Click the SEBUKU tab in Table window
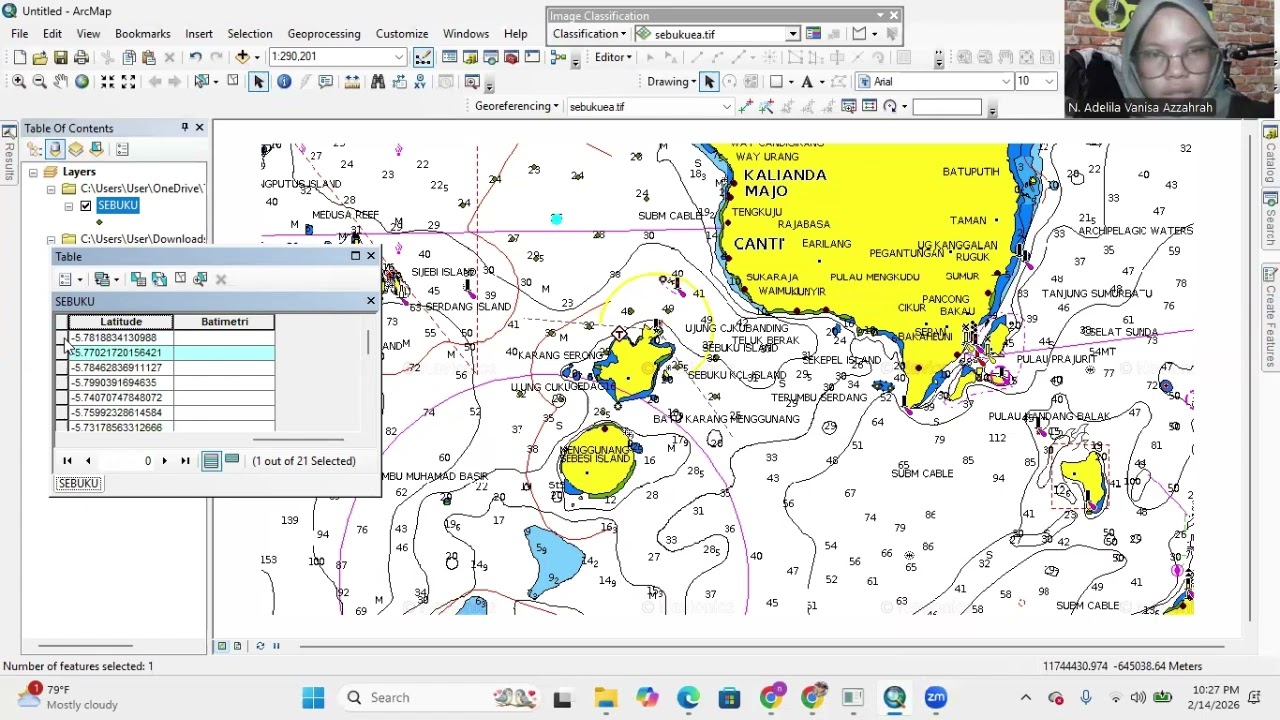The image size is (1280, 720). pos(79,484)
